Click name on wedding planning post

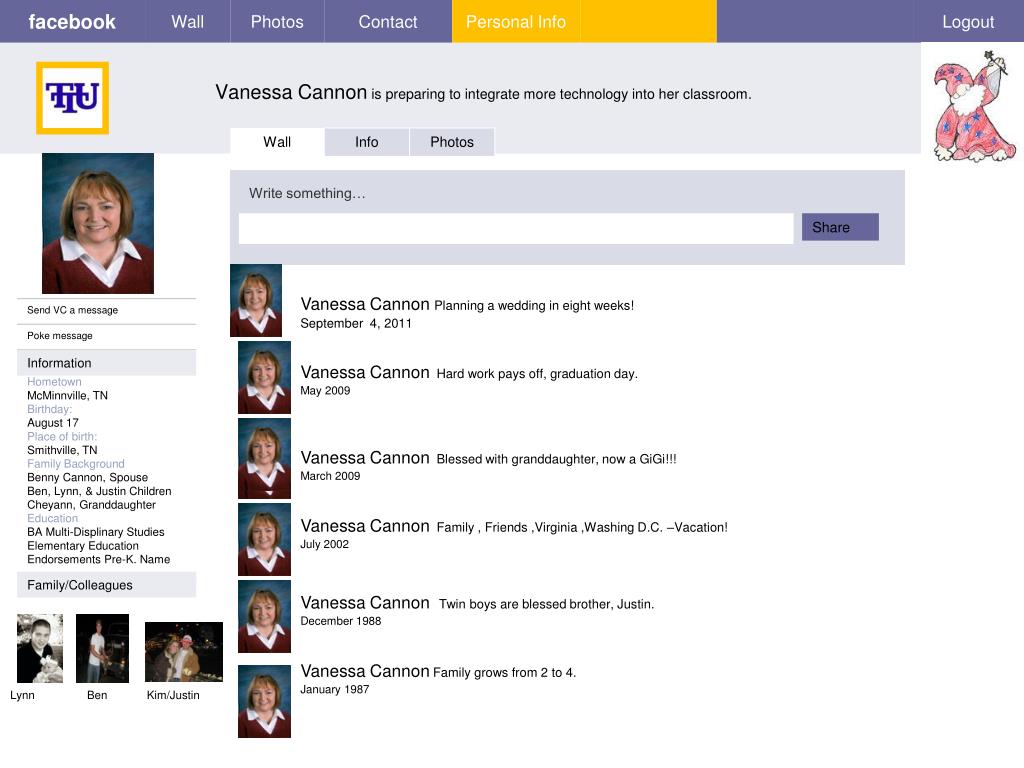coord(365,304)
